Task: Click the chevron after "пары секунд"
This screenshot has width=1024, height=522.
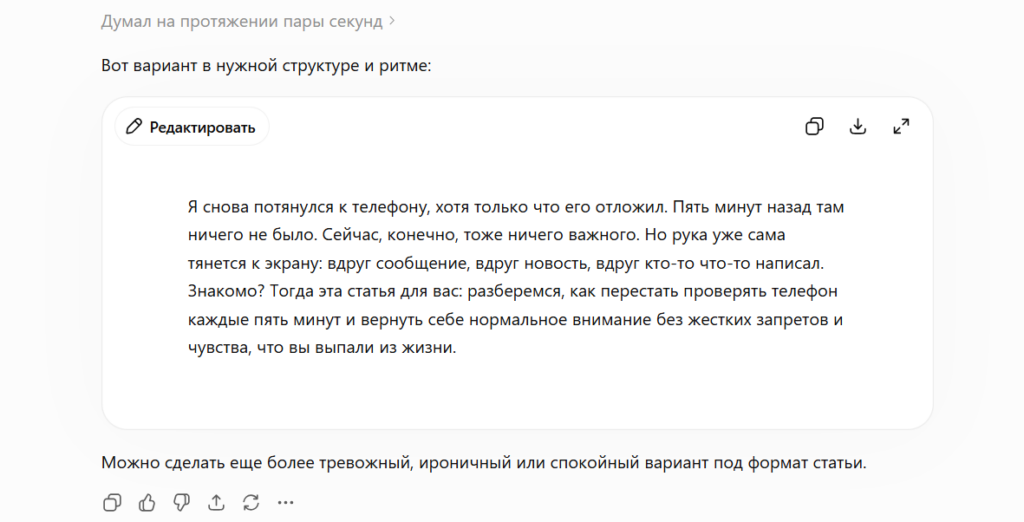Action: [x=392, y=21]
